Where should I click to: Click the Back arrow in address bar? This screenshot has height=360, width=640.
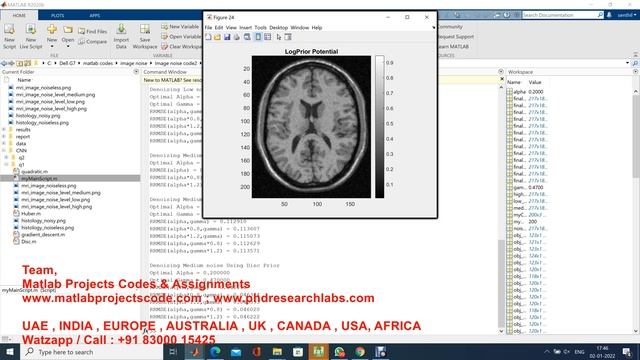click(4, 63)
